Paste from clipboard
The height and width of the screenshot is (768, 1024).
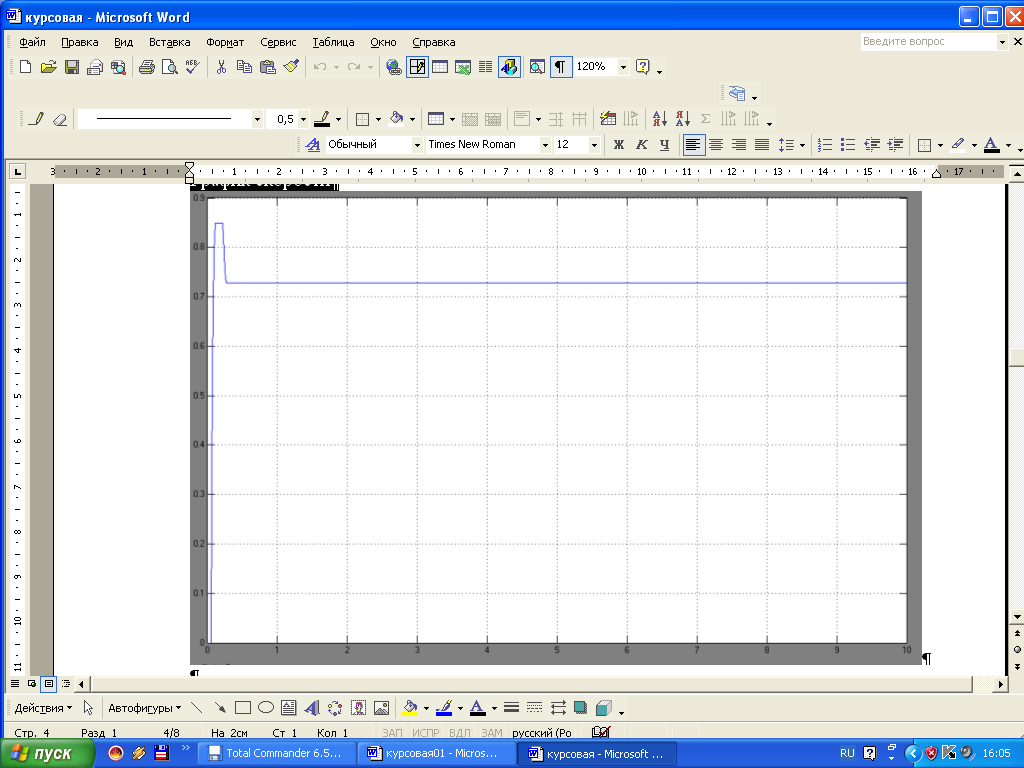pos(268,67)
